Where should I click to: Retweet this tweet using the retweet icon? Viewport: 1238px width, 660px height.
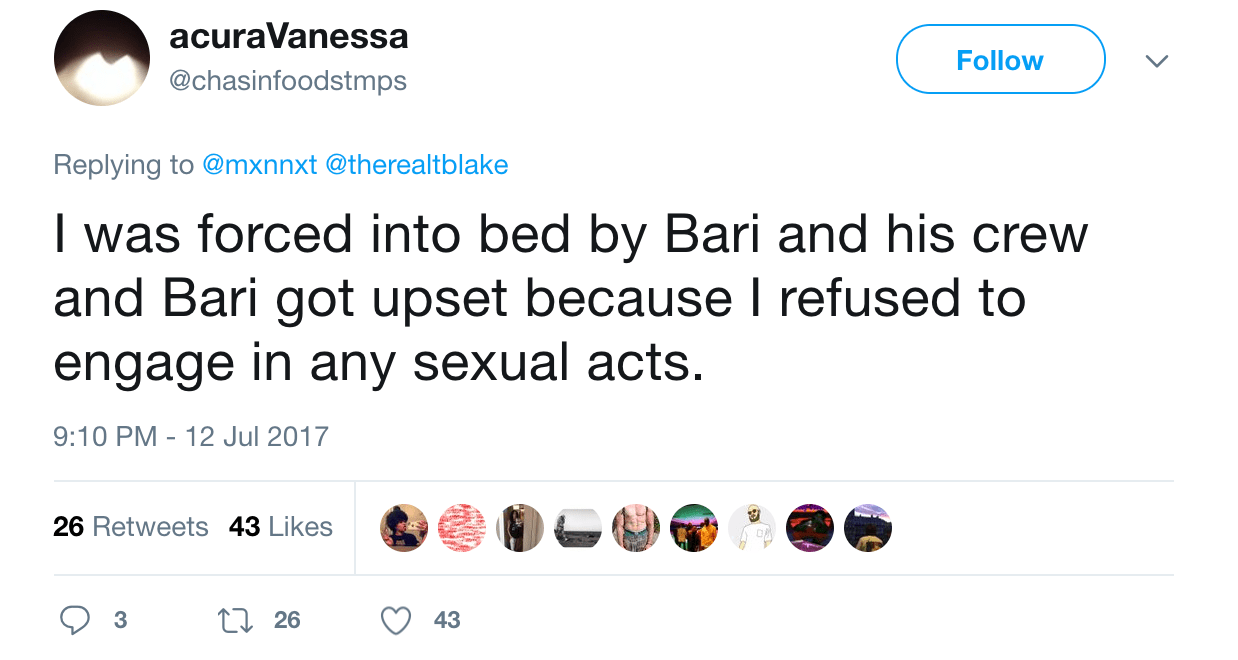(x=235, y=620)
